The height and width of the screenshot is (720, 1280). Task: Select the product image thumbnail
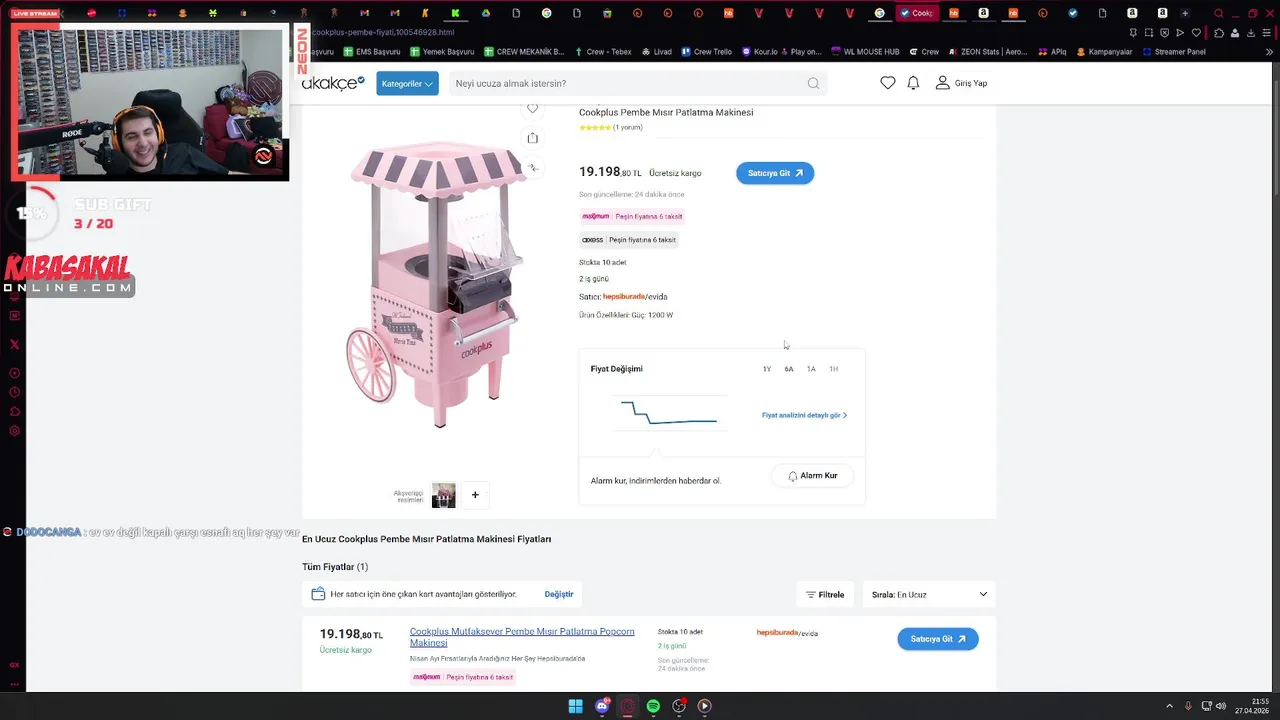point(443,494)
